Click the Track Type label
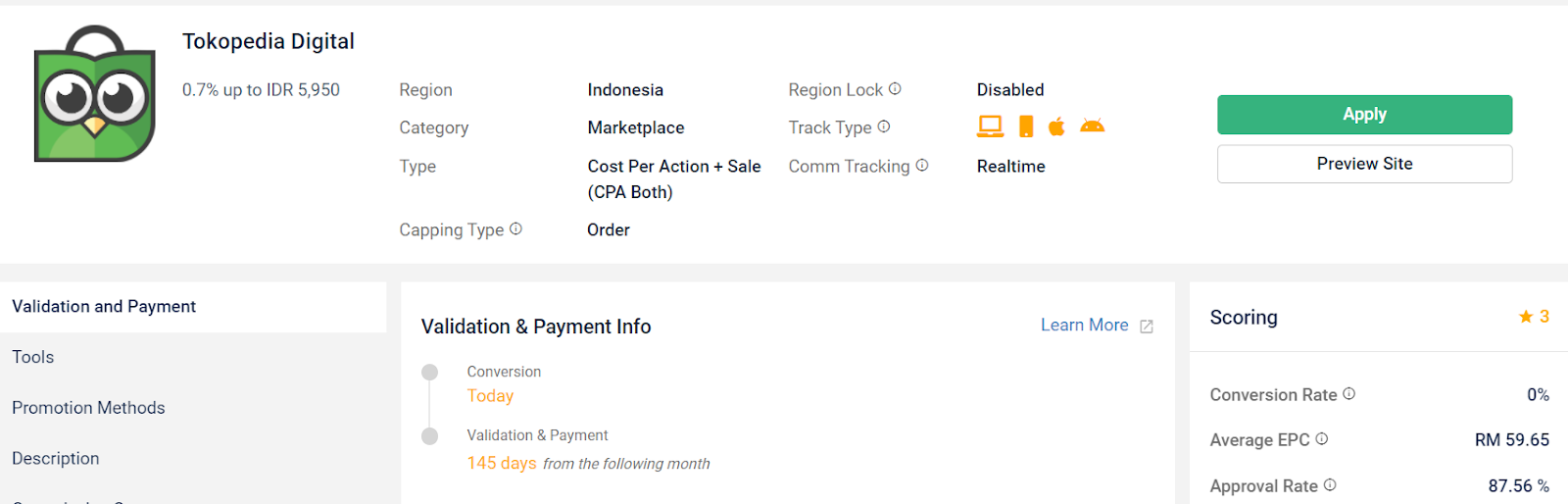This screenshot has width=1568, height=504. pos(830,127)
